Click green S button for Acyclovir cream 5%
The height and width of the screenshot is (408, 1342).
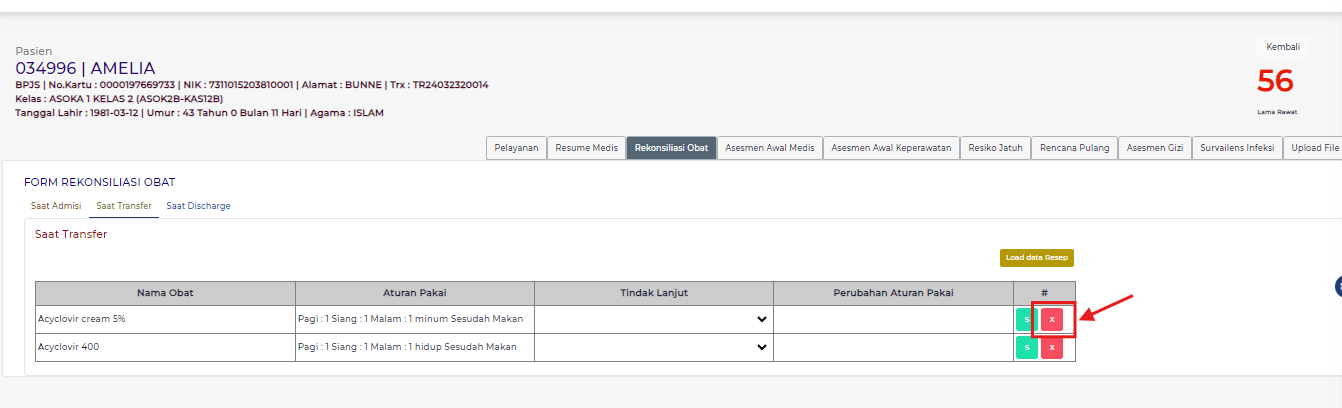(1026, 319)
